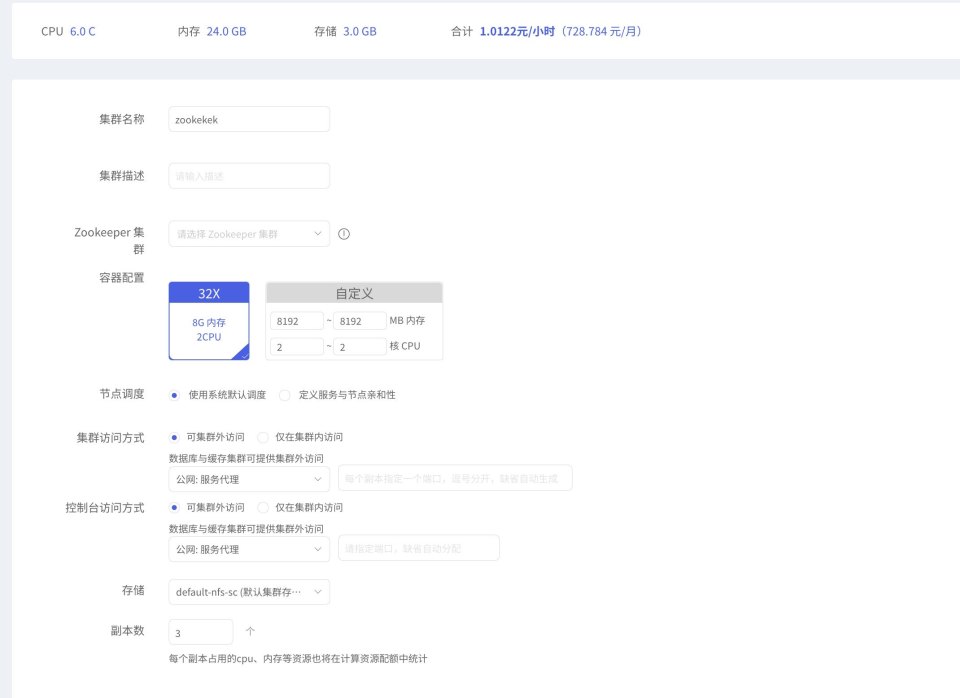Enable 定义服务与节点亲和性 scheduling option
The image size is (960, 698).
(x=285, y=395)
